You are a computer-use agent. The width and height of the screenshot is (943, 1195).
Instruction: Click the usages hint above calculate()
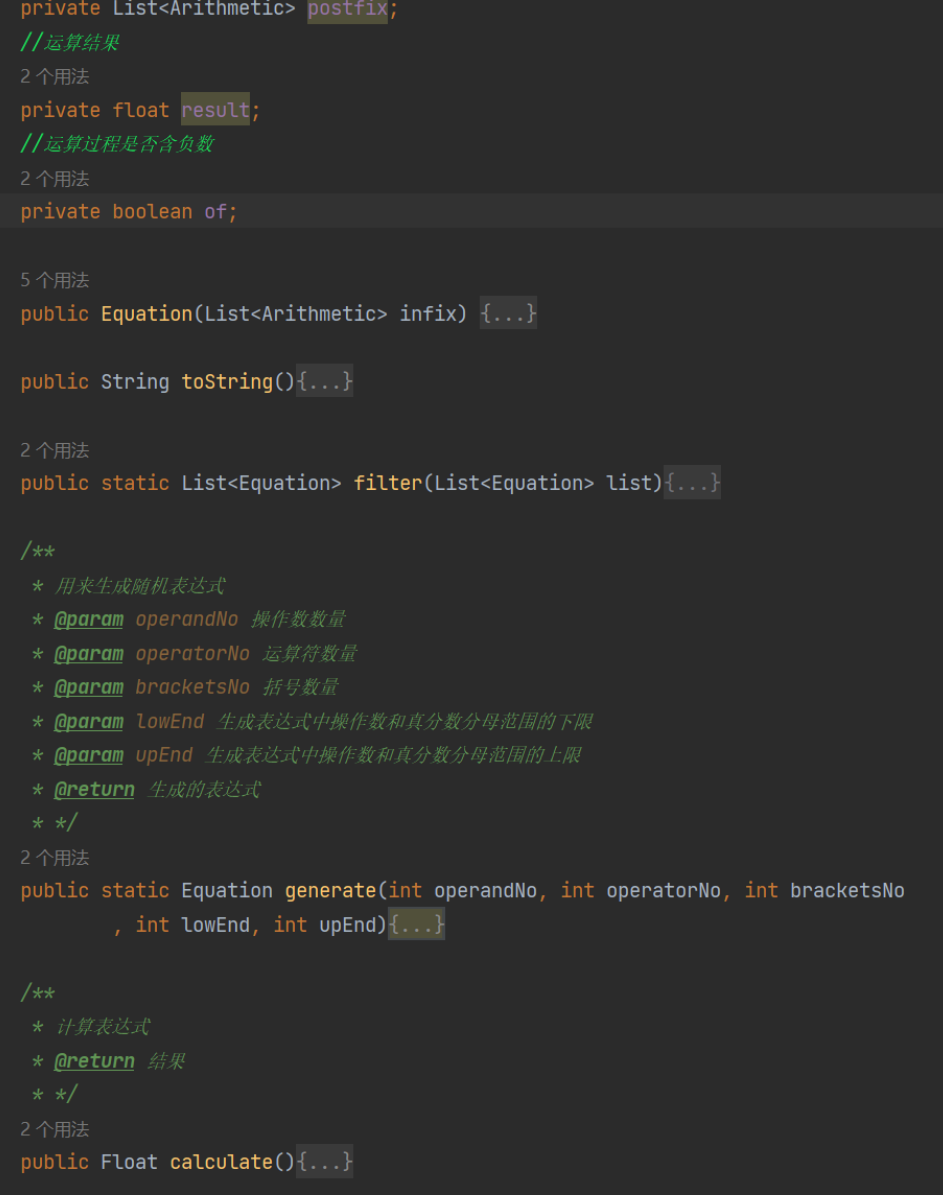click(55, 1130)
